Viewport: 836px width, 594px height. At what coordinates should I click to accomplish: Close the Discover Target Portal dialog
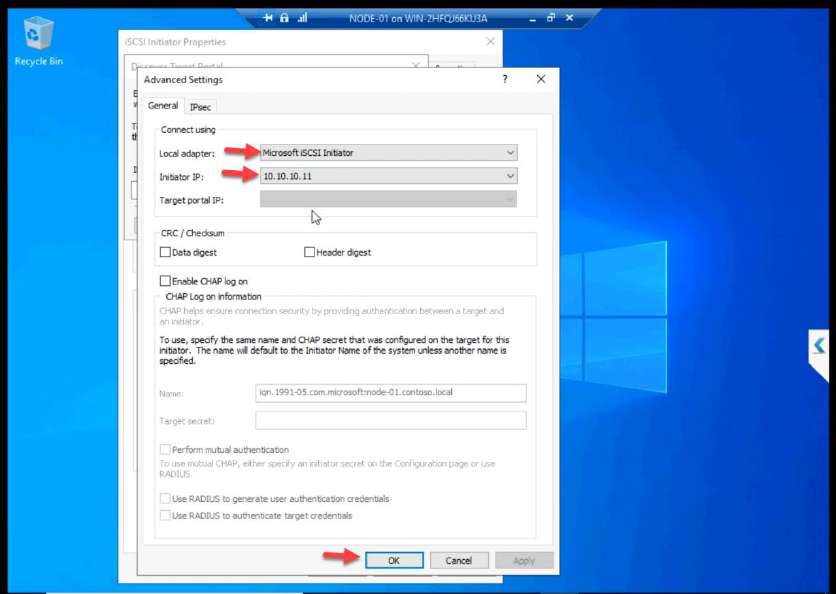tap(415, 65)
